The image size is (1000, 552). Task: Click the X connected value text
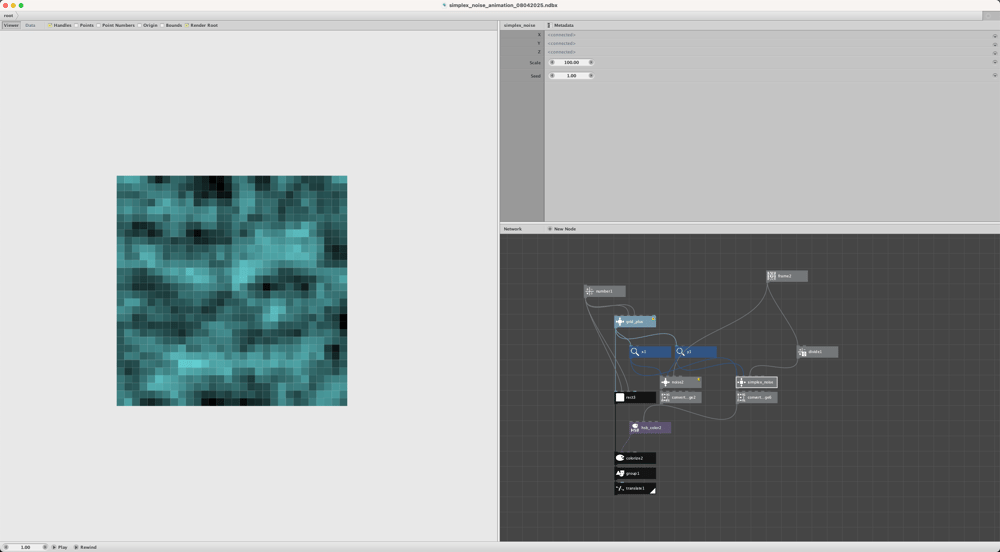click(561, 35)
